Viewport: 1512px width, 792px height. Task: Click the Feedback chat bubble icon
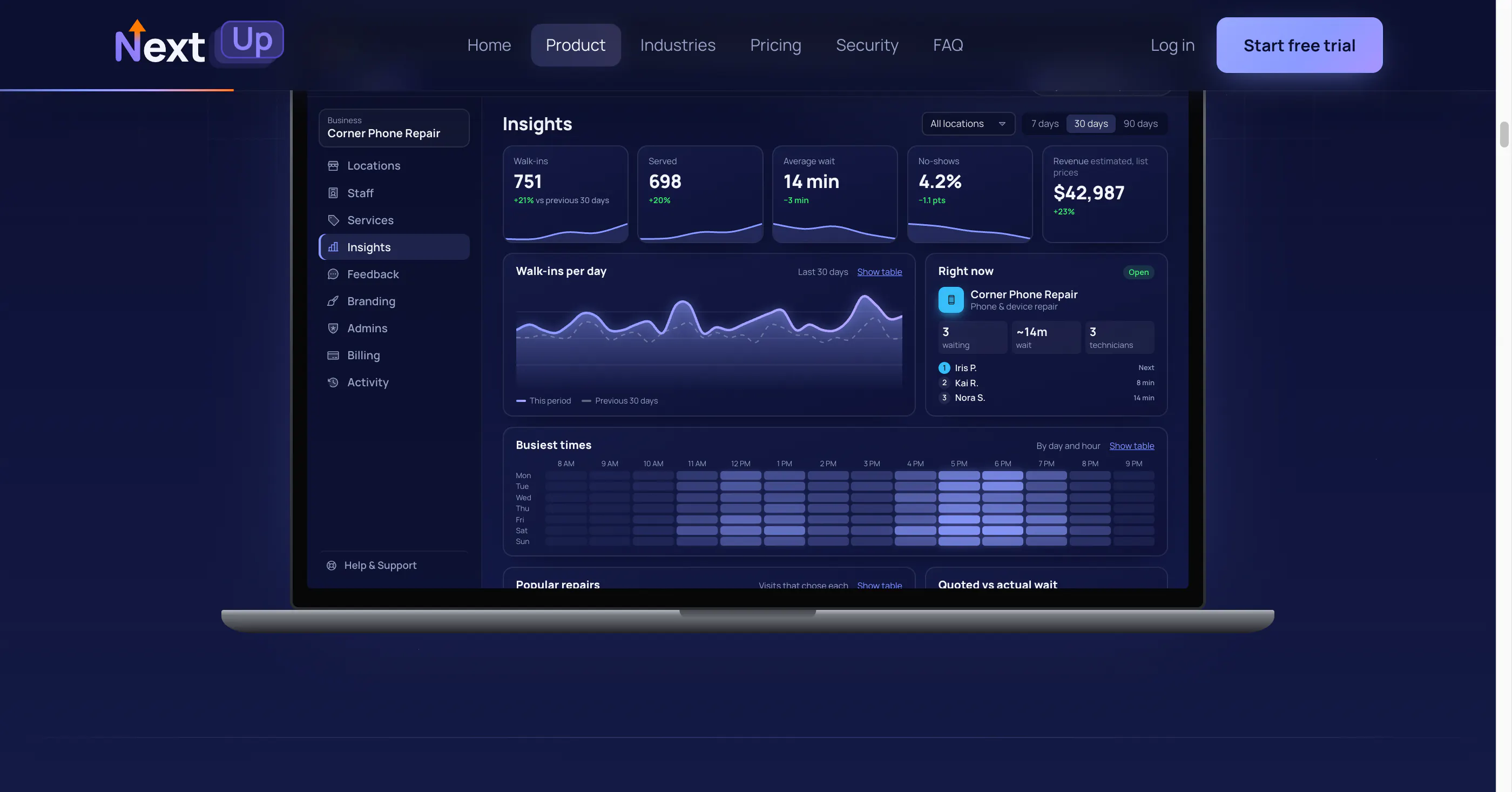point(333,274)
